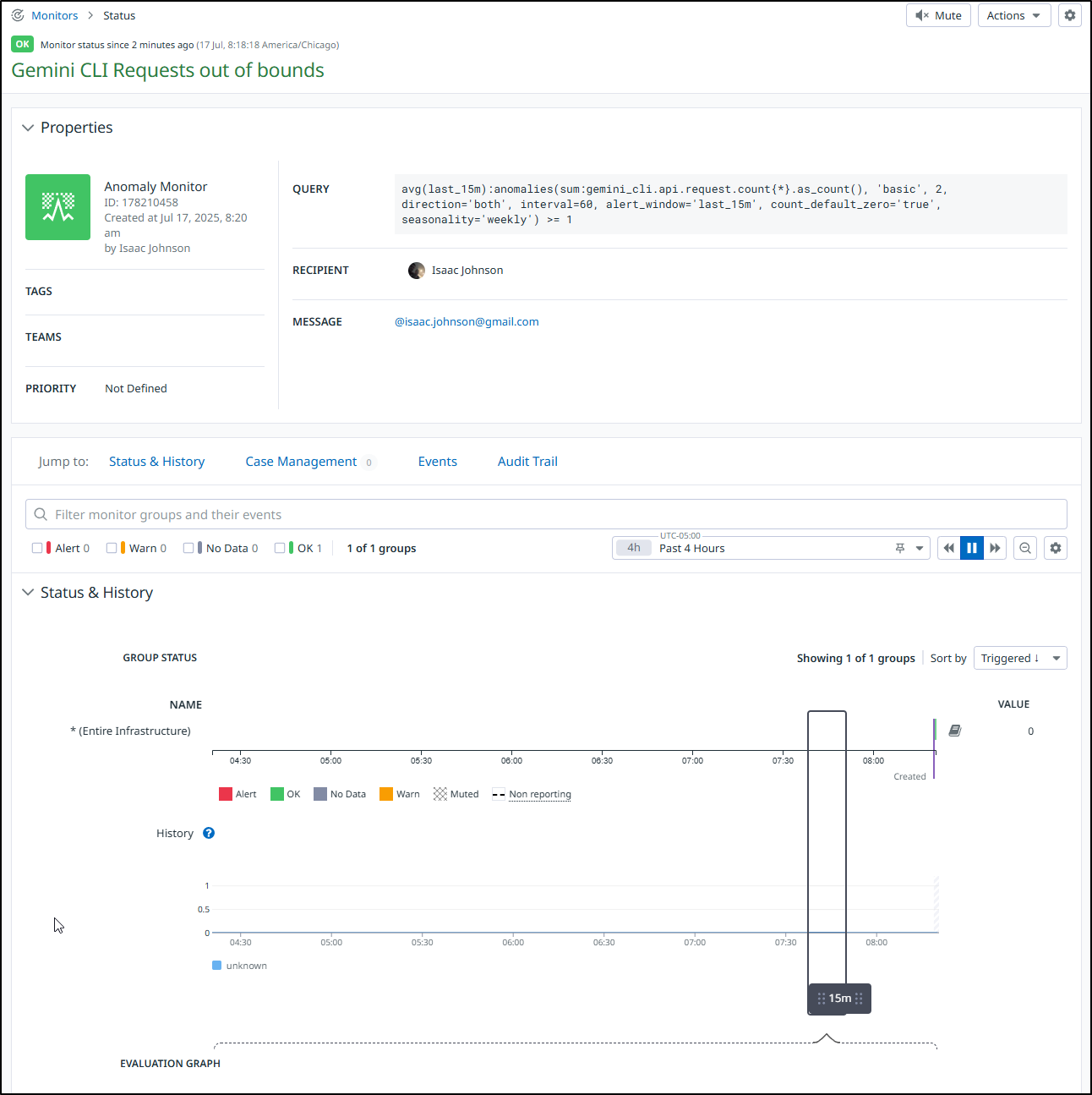Screen dimensions: 1092x1095
Task: Click the 'Gemini CLI Requests out of bounds' title
Action: click(x=167, y=70)
